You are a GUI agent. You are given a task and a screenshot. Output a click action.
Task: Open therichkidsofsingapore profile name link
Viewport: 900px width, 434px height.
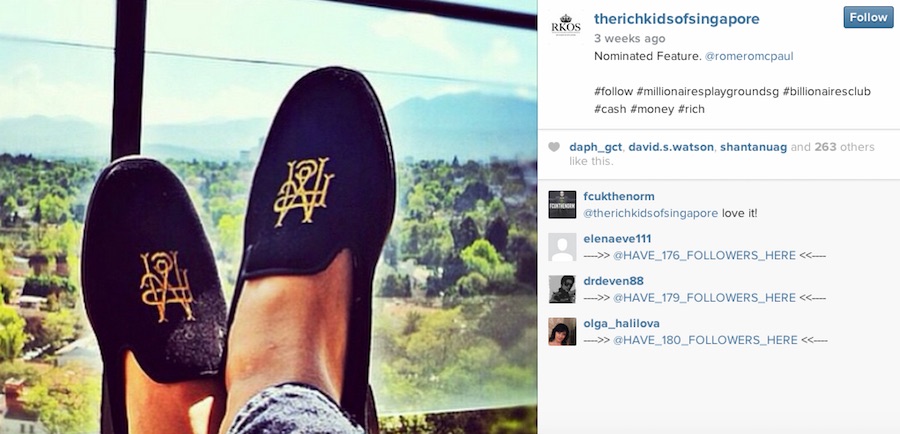(x=677, y=19)
